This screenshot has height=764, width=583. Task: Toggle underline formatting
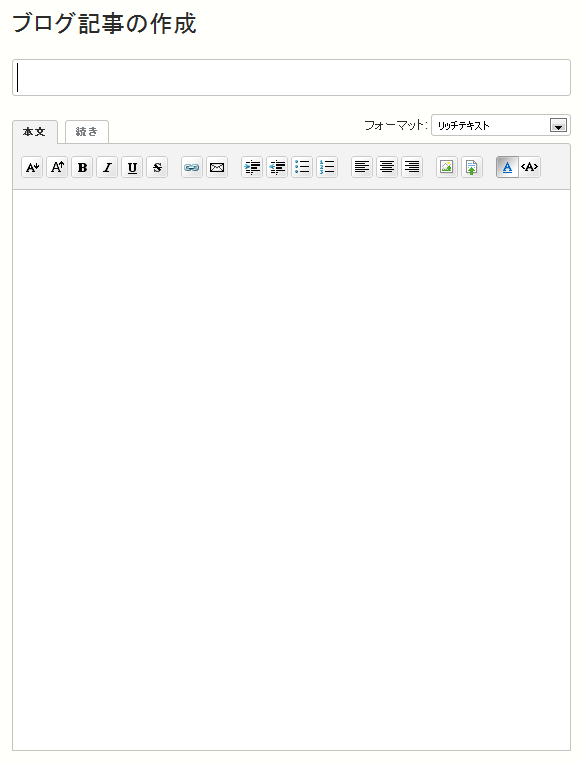point(132,167)
